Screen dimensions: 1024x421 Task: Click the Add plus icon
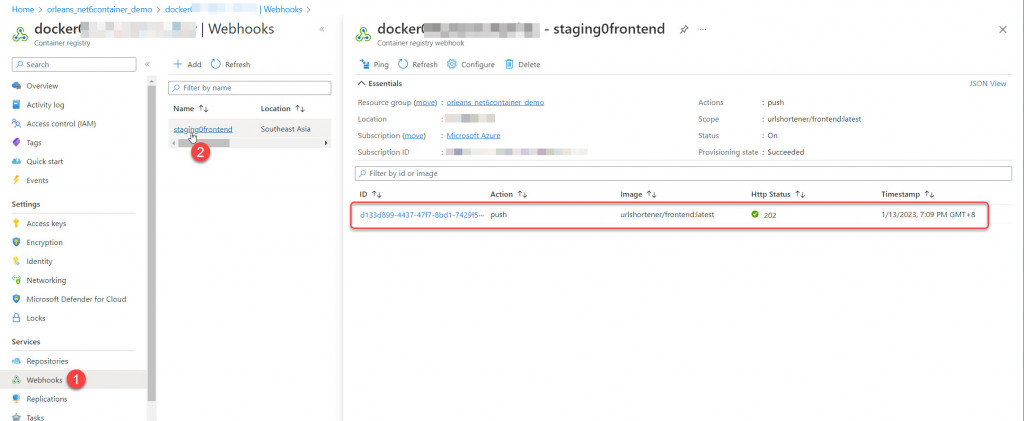pyautogui.click(x=177, y=65)
